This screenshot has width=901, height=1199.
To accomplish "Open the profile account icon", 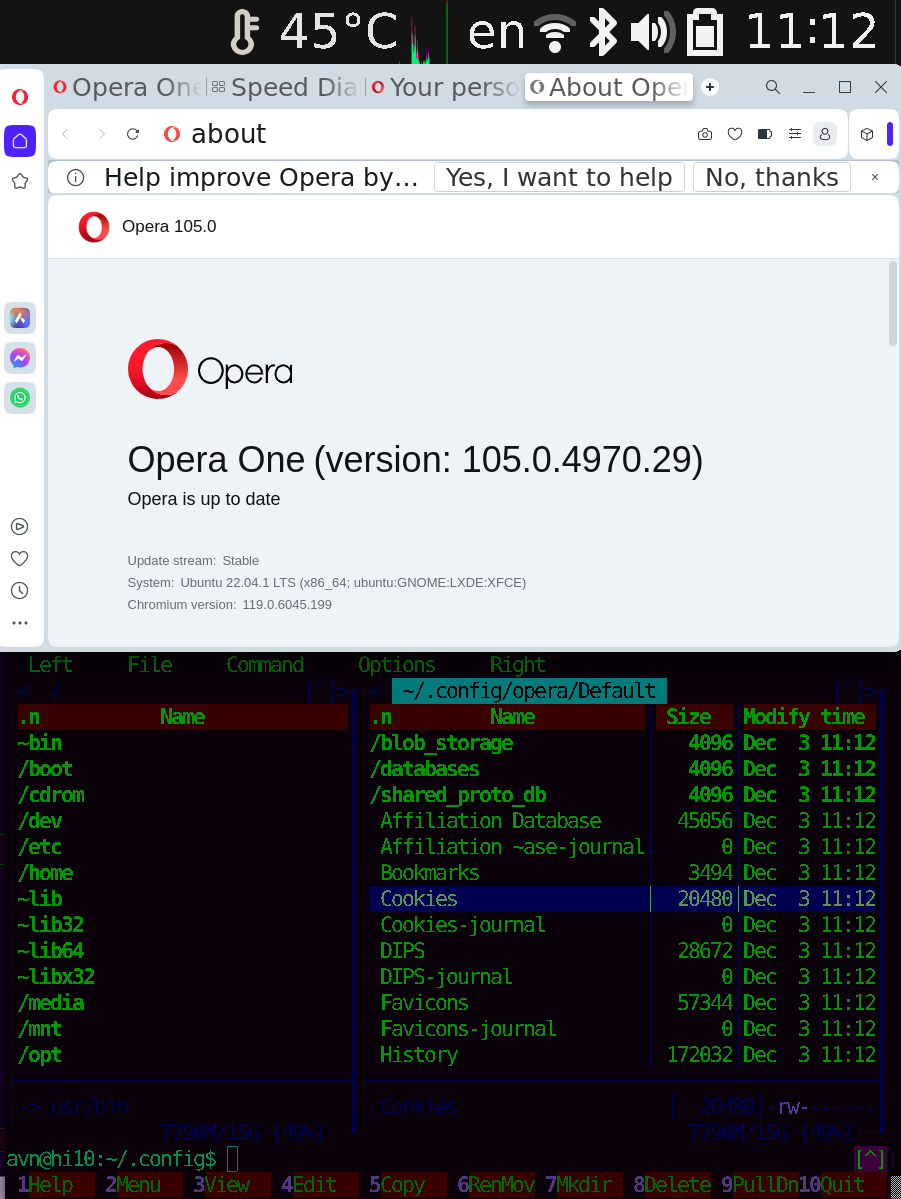I will click(825, 135).
